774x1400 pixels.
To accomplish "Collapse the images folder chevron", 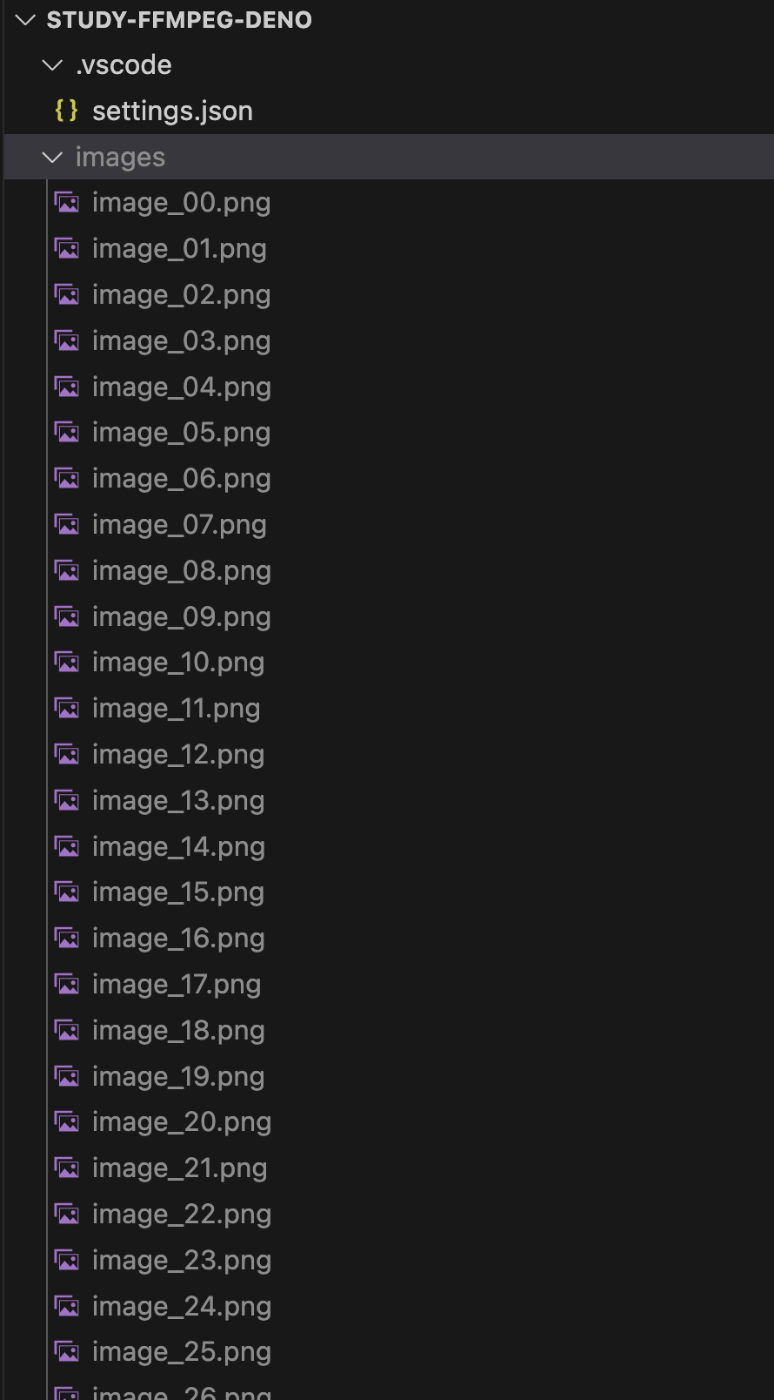I will [52, 157].
